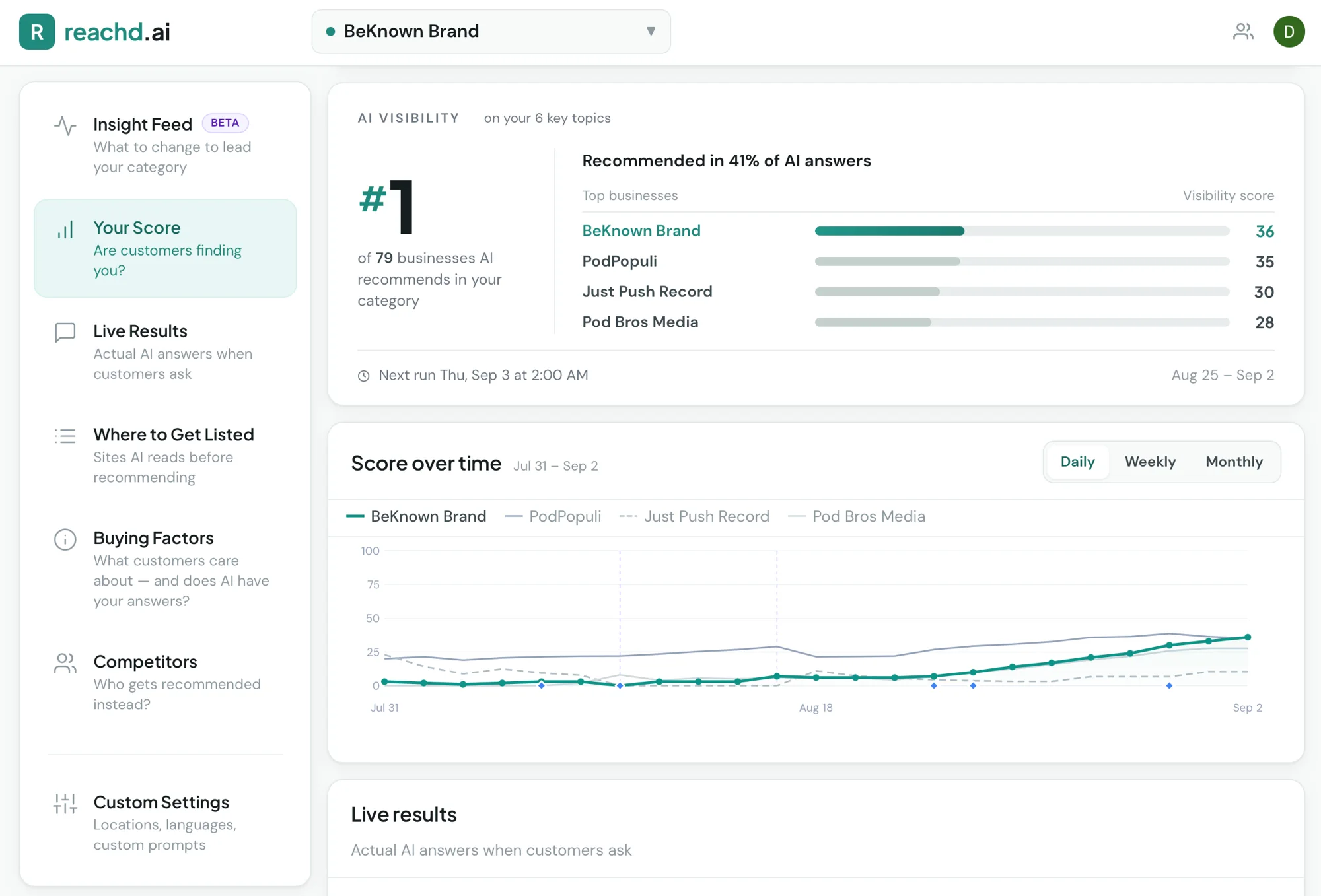
Task: Click the Competitors people icon
Action: coord(65,663)
